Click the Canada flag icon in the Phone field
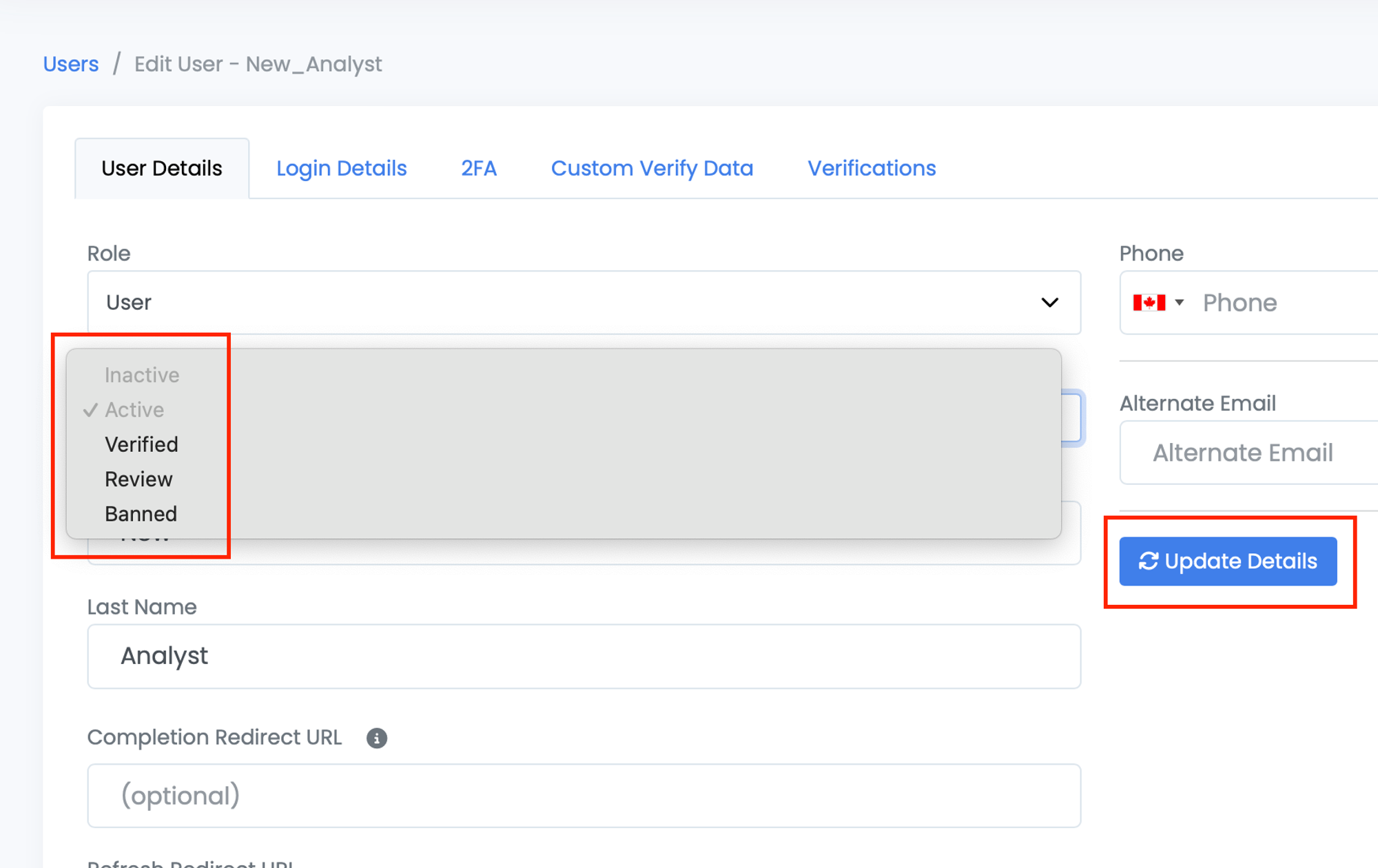The width and height of the screenshot is (1378, 868). 1149,302
